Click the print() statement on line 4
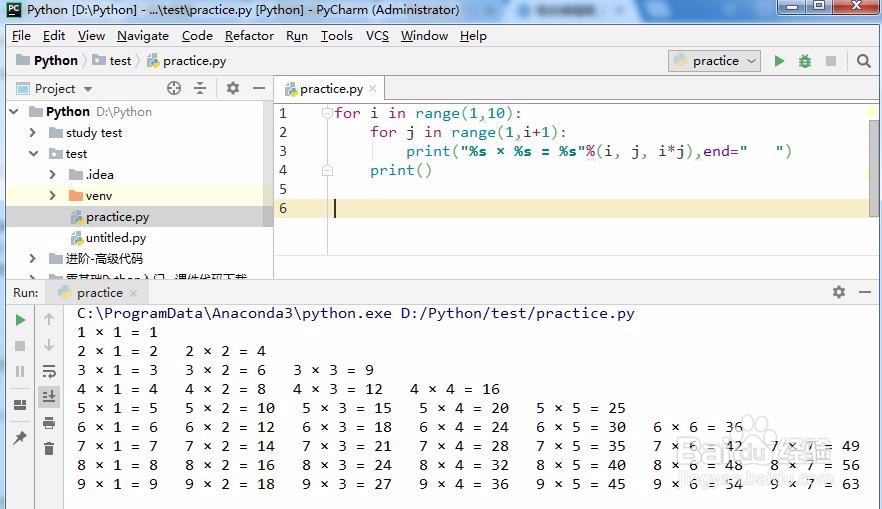The image size is (882, 509). [400, 170]
